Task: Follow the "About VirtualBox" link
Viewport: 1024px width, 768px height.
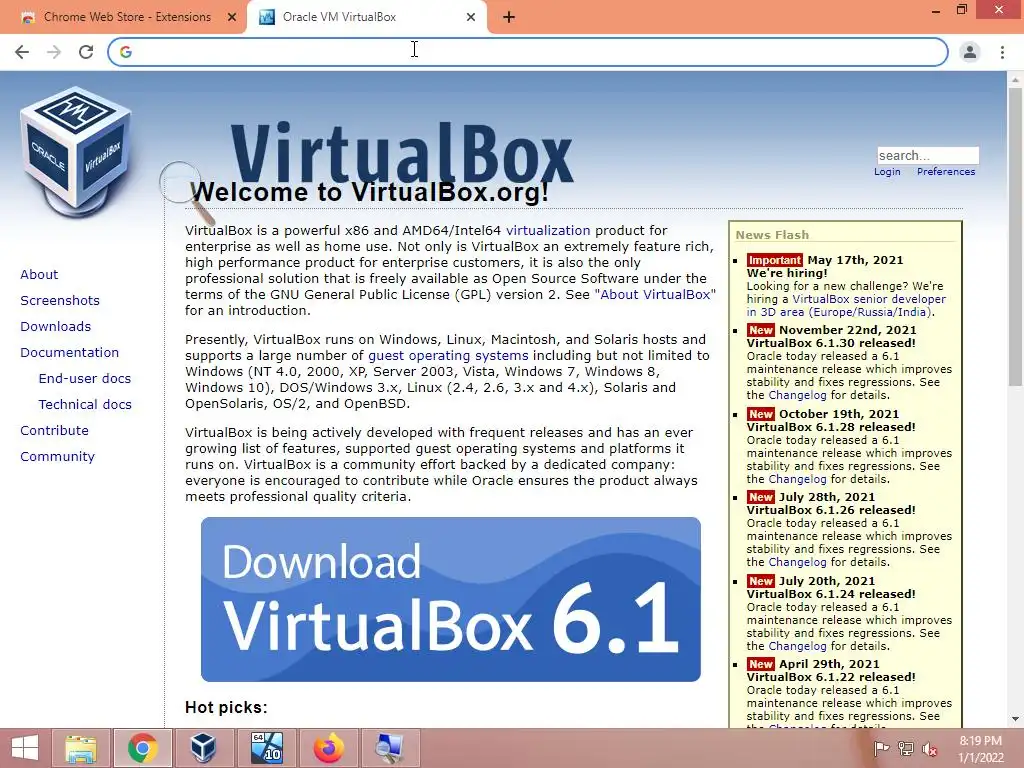Action: point(655,295)
